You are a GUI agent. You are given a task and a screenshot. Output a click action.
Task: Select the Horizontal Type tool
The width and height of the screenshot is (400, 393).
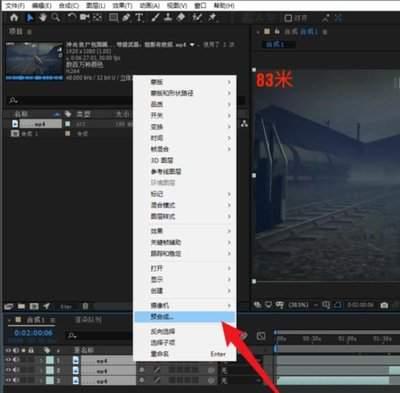(139, 18)
